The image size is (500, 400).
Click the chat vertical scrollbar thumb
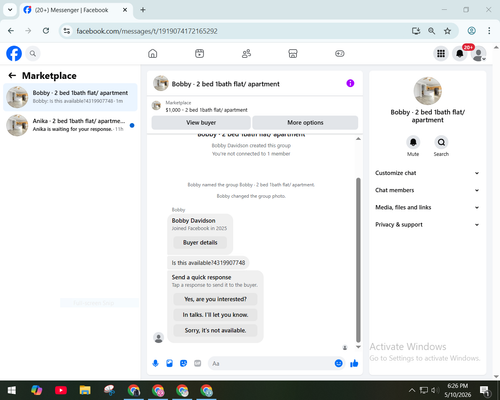[358, 260]
